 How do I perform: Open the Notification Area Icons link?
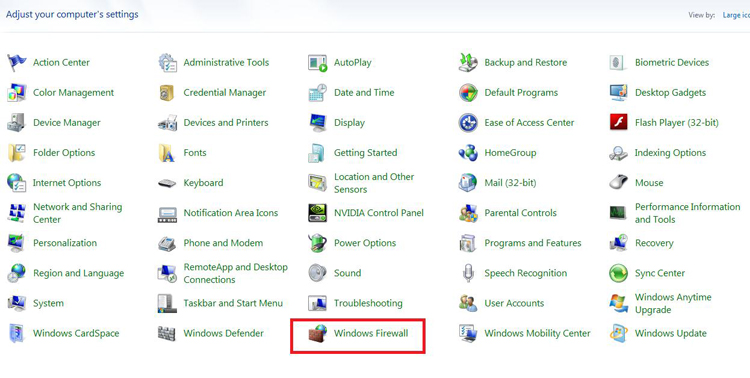231,213
